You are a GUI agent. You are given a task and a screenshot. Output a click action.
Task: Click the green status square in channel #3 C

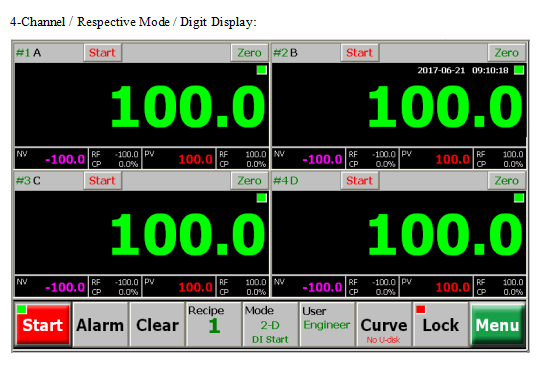(x=262, y=197)
